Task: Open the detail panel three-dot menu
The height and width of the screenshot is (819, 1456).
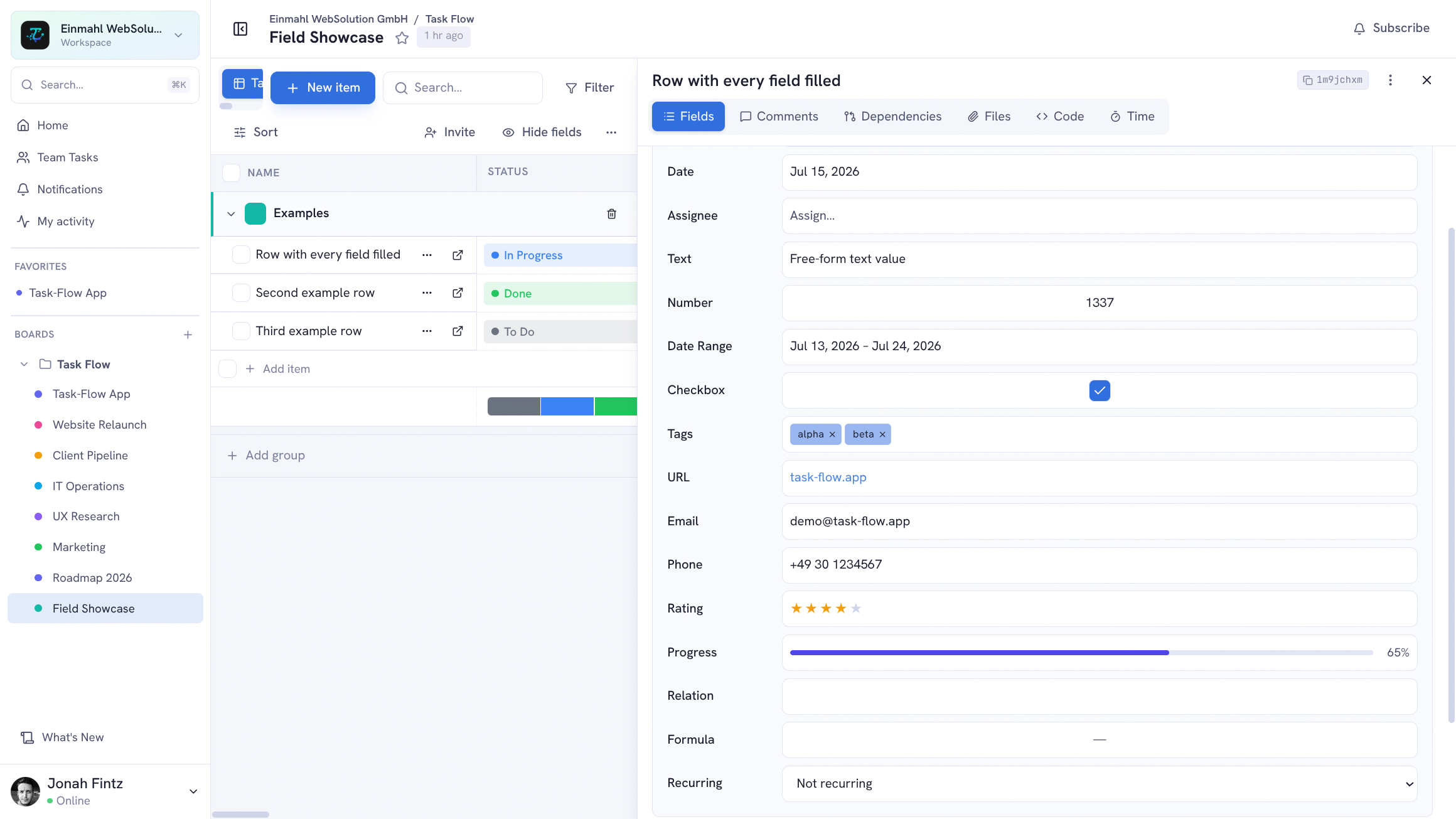Action: tap(1390, 80)
